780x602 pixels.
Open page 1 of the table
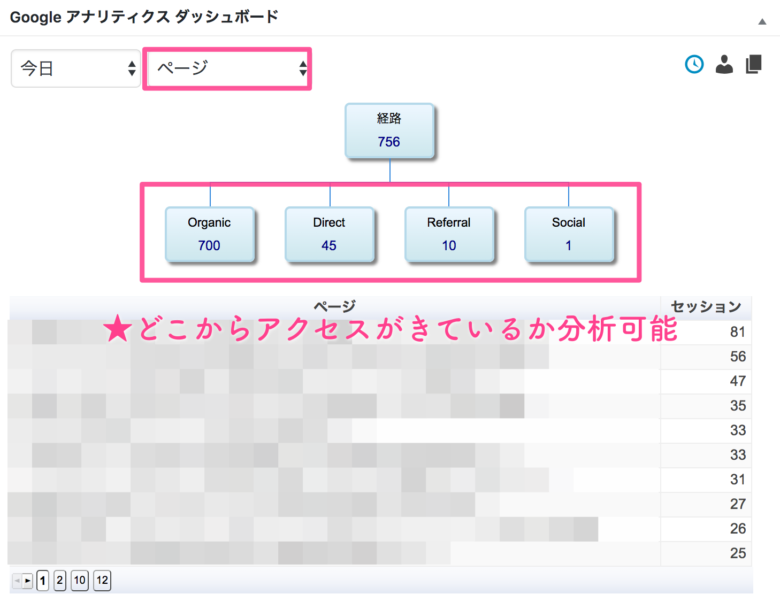click(43, 581)
